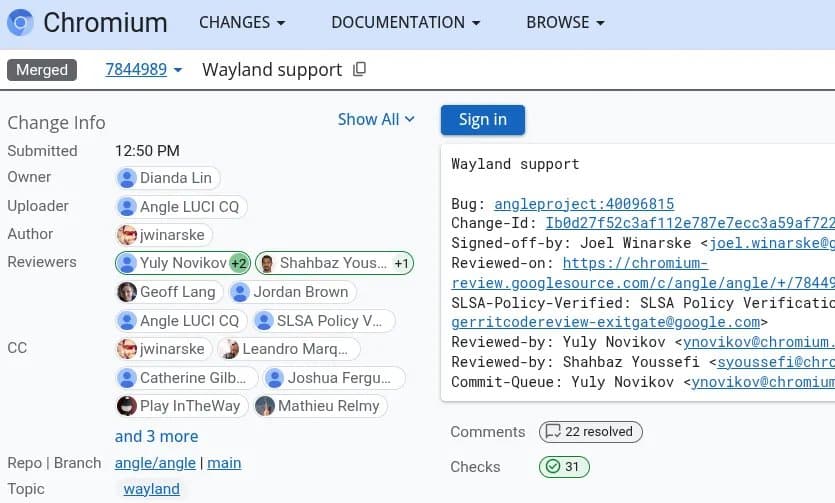Screen dimensions: 835x503
Task: Open the angle/angle repo link
Action: (155, 463)
